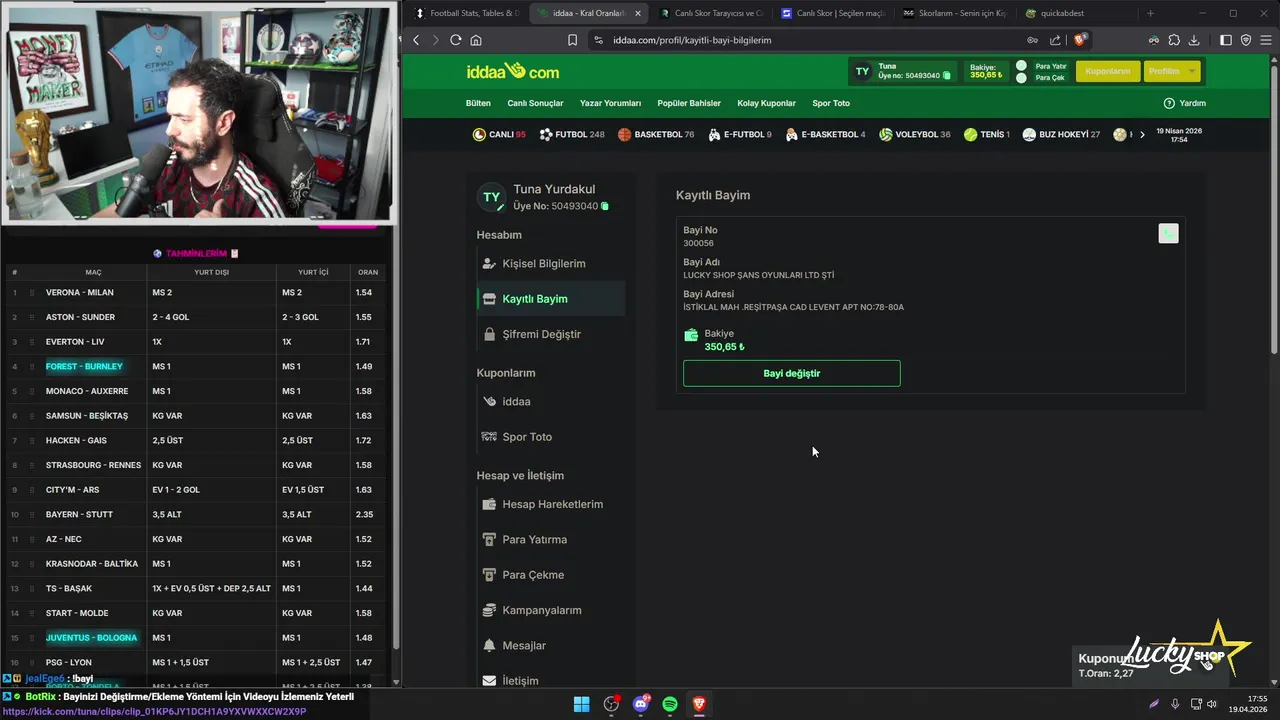Viewport: 1280px width, 720px height.
Task: Toggle the browser sidebar panel icon
Action: pos(1226,40)
